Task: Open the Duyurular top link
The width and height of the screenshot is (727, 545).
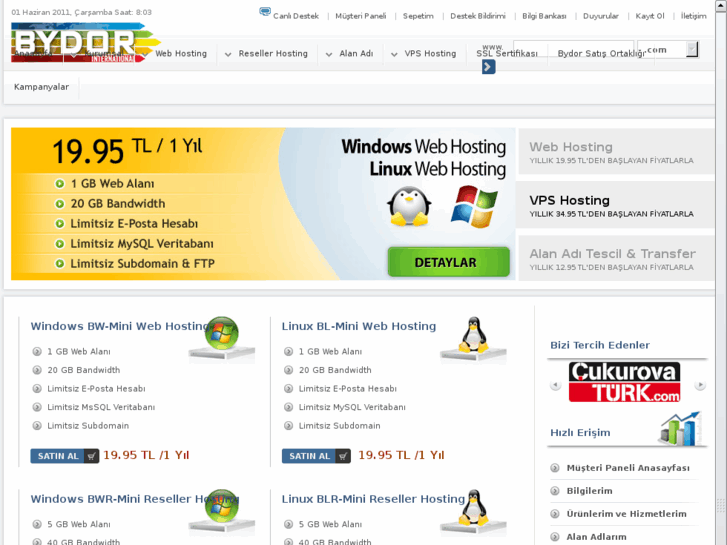Action: 601,16
